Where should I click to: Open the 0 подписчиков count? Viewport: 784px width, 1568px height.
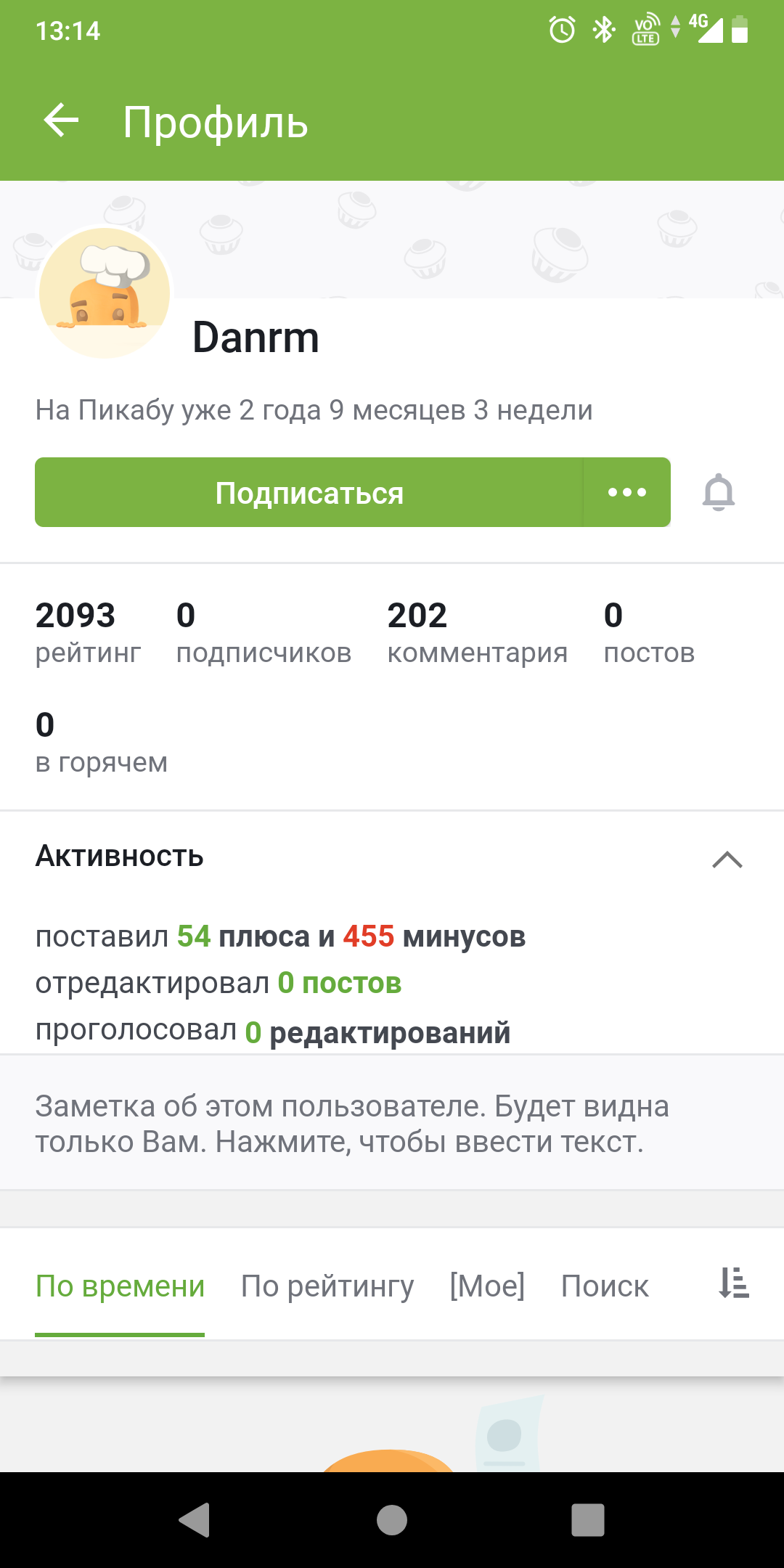coord(264,632)
